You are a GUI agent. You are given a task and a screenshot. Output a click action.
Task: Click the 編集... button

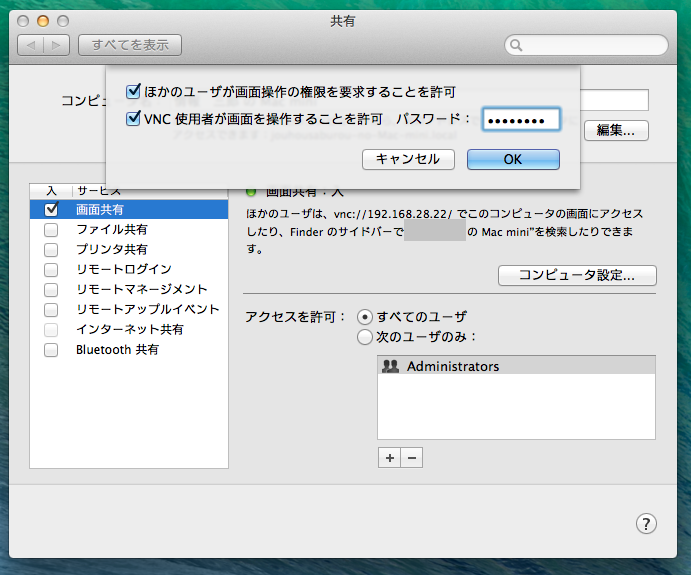pos(616,130)
